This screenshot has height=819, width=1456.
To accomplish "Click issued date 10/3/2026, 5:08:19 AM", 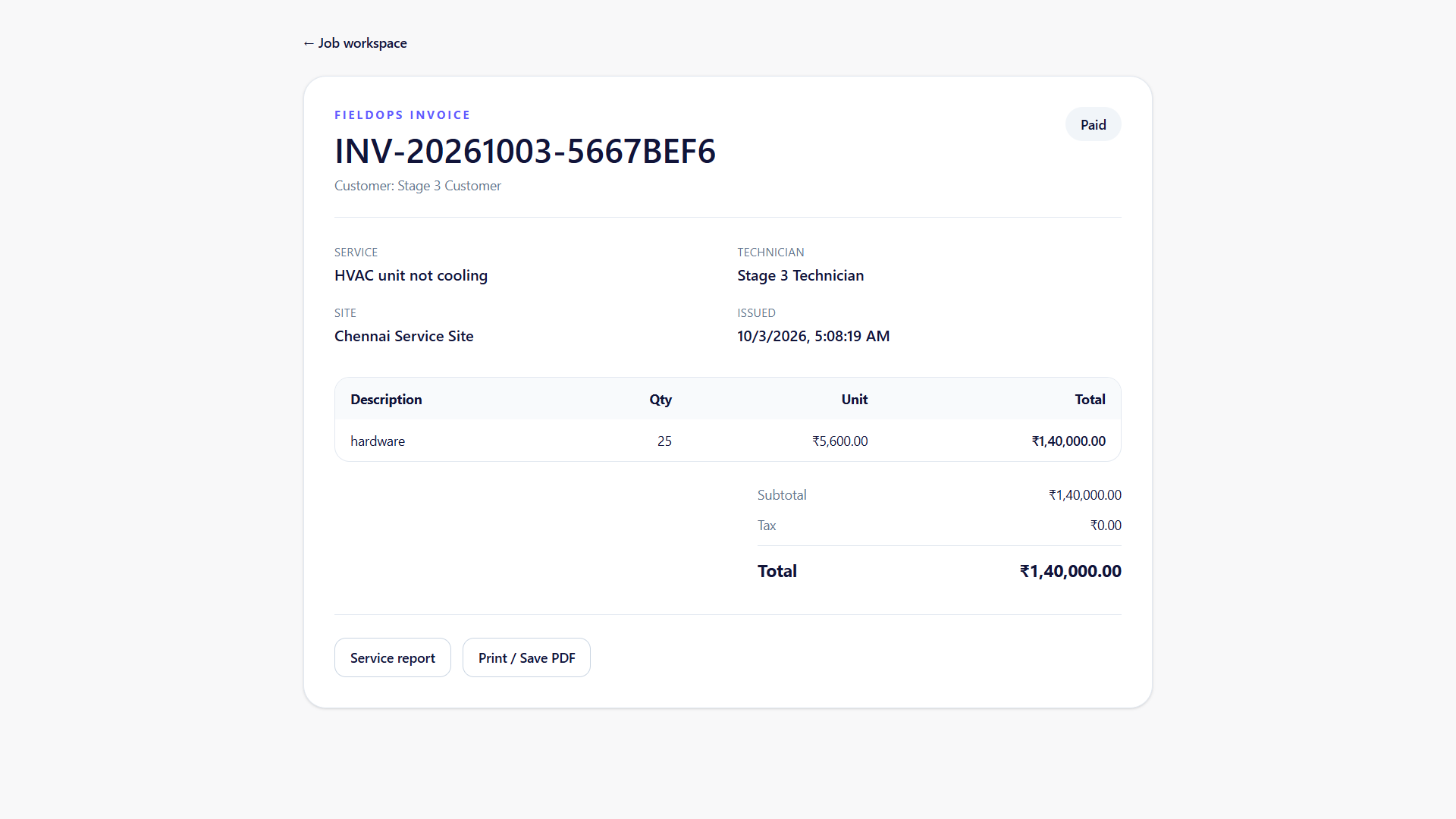I will (x=814, y=336).
